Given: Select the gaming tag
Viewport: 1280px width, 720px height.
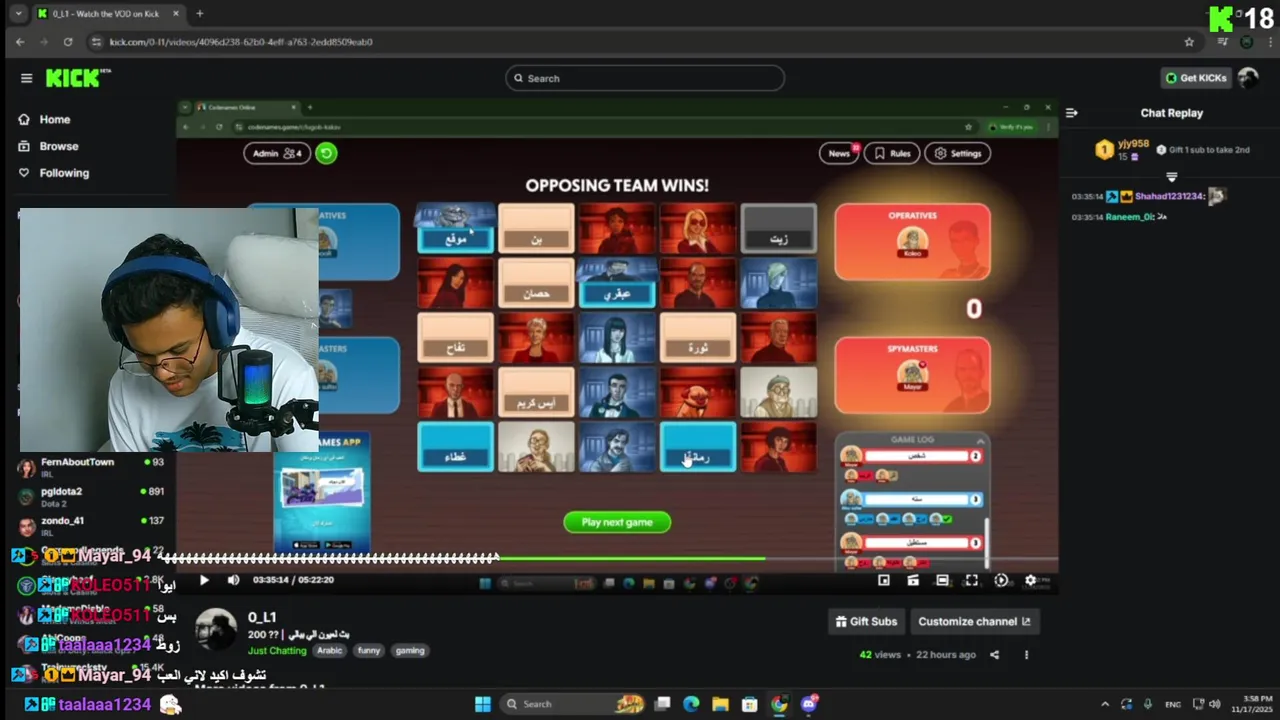Looking at the screenshot, I should coord(410,651).
